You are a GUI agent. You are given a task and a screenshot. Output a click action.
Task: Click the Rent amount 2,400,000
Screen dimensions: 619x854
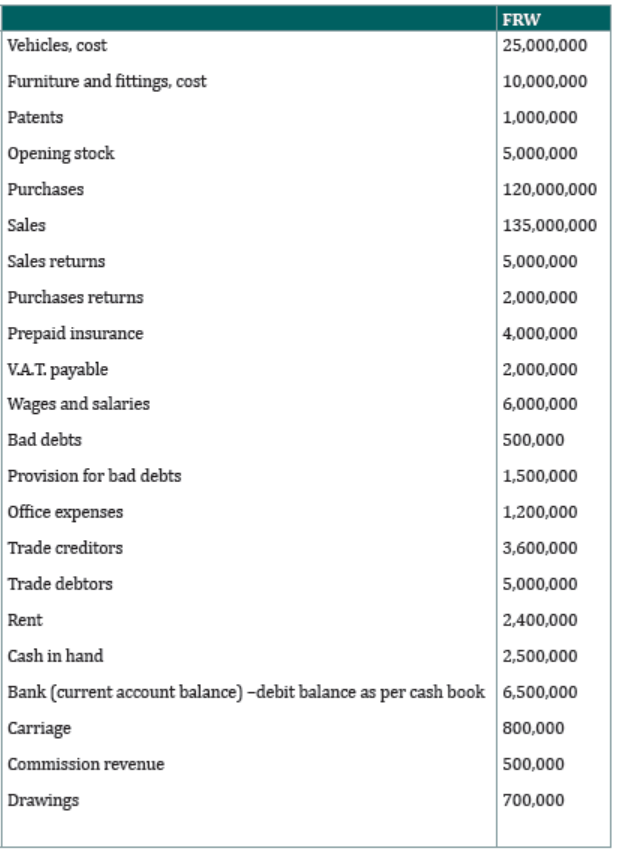click(540, 620)
